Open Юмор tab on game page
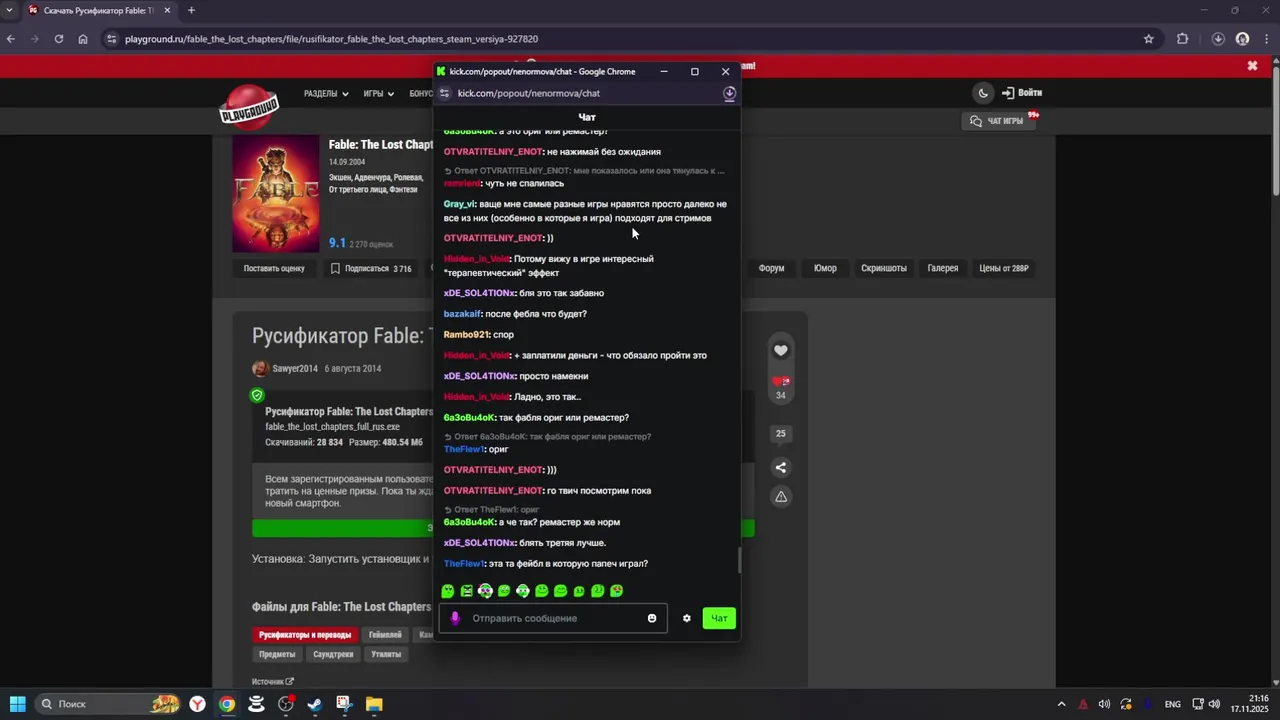The image size is (1280, 720). (825, 268)
